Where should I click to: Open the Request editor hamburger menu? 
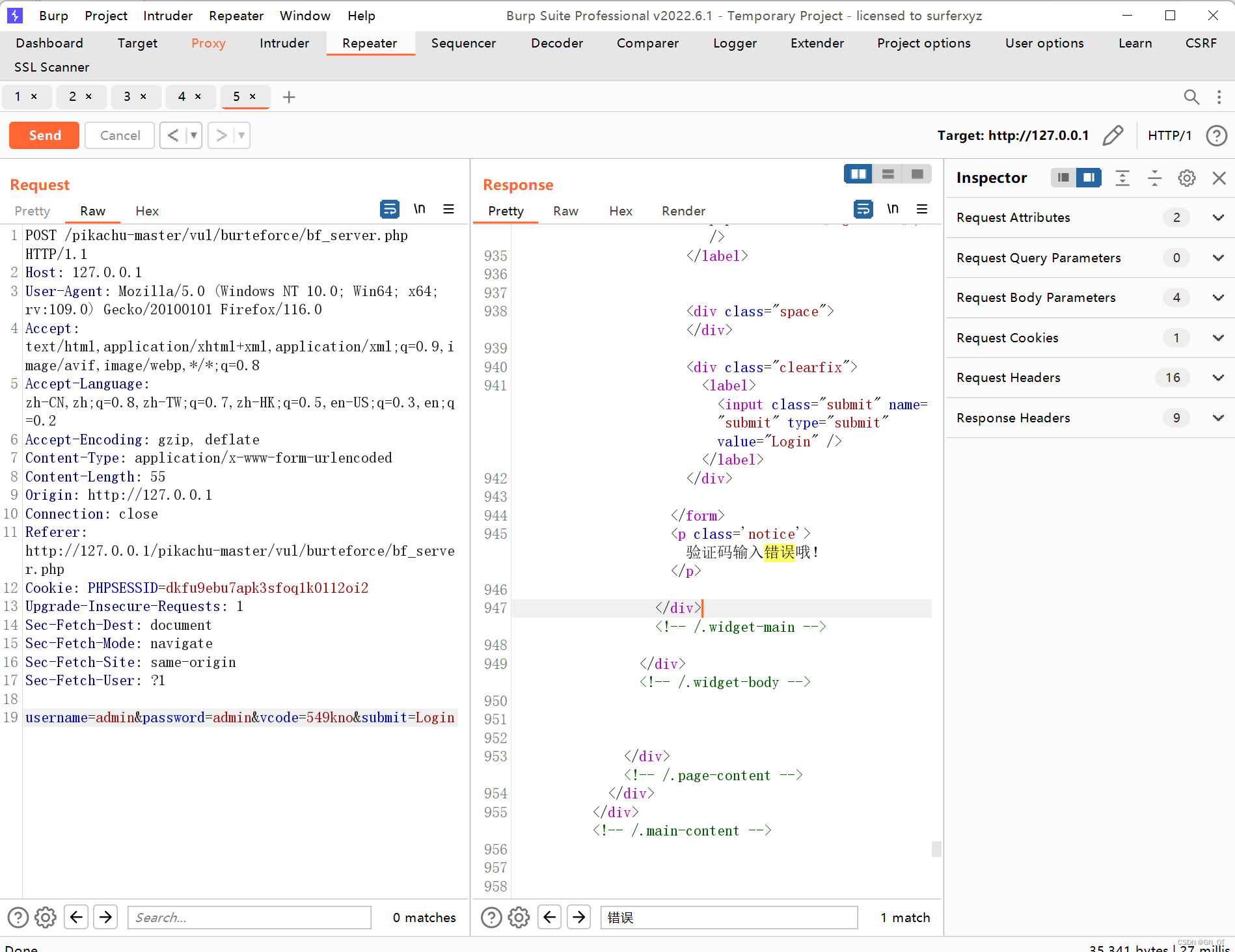coord(448,209)
